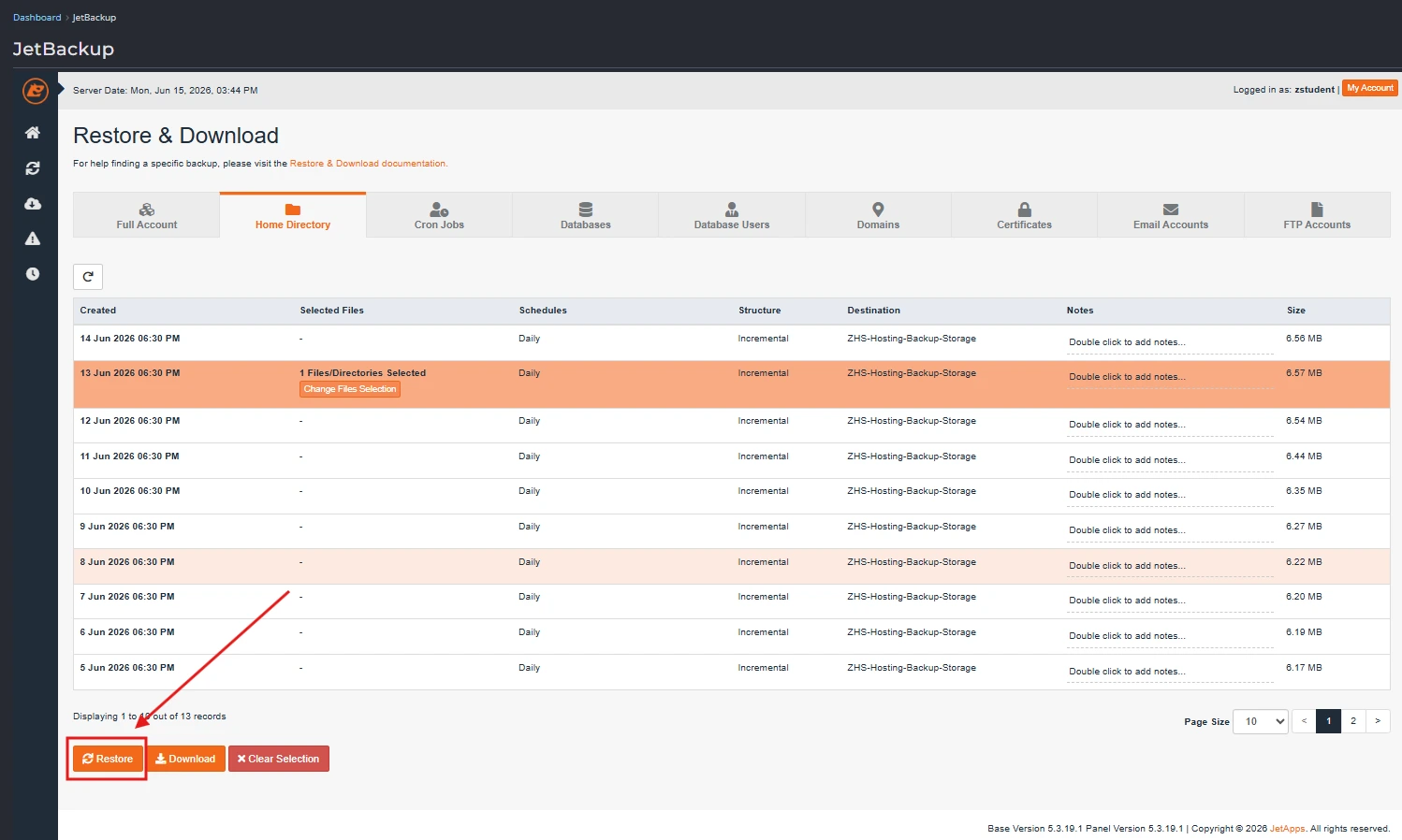This screenshot has height=840, width=1402.
Task: Click the Schedules column header
Action: [x=543, y=311]
